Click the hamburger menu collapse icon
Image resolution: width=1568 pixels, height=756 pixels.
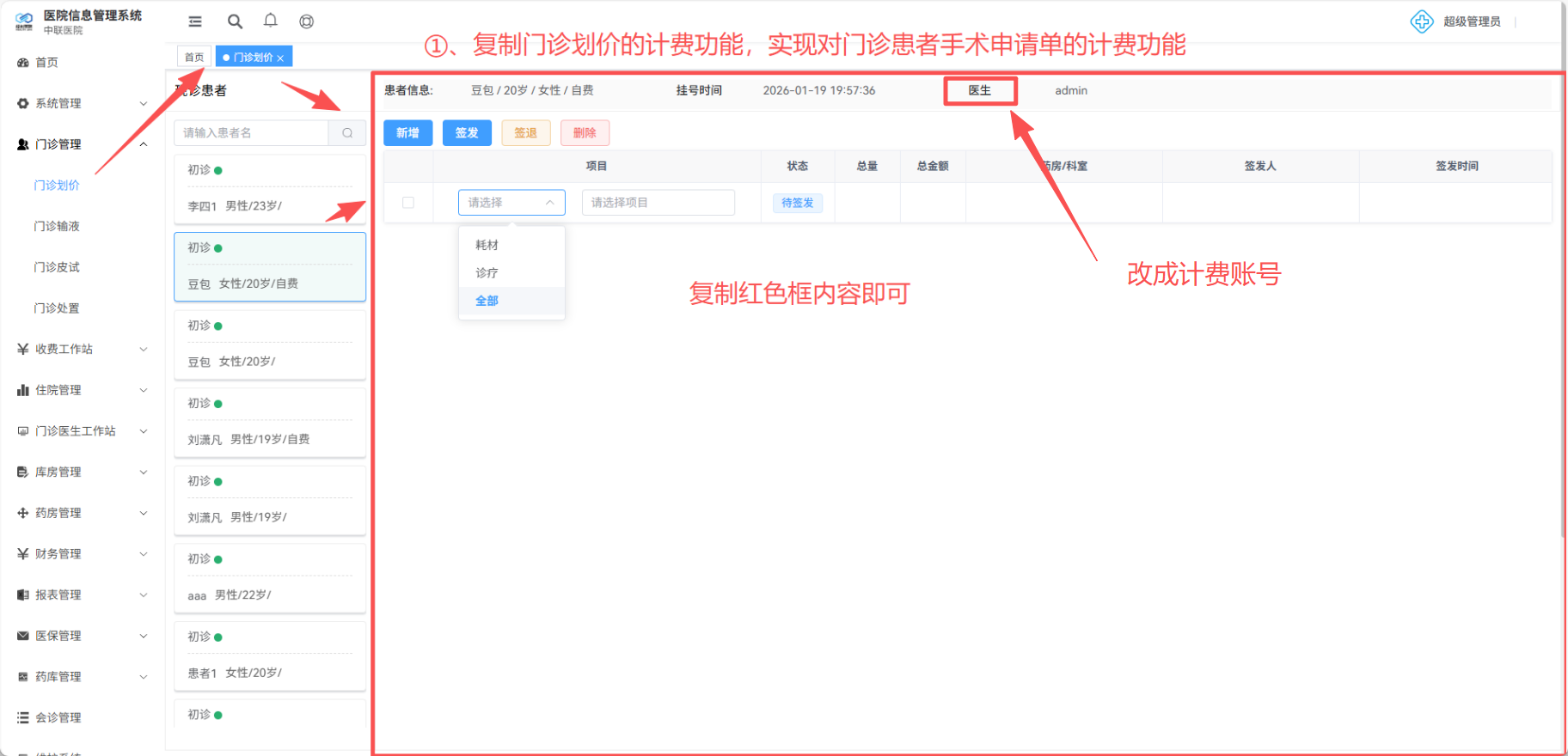[195, 21]
